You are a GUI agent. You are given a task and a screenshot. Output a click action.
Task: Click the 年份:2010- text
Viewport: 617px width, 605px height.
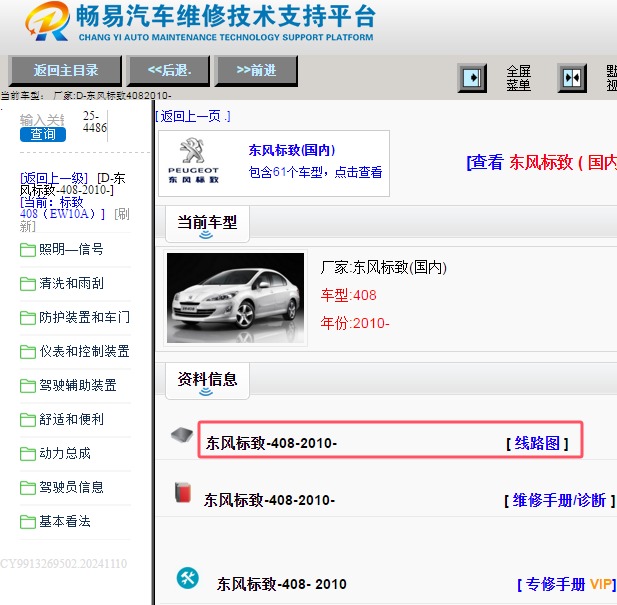[355, 323]
